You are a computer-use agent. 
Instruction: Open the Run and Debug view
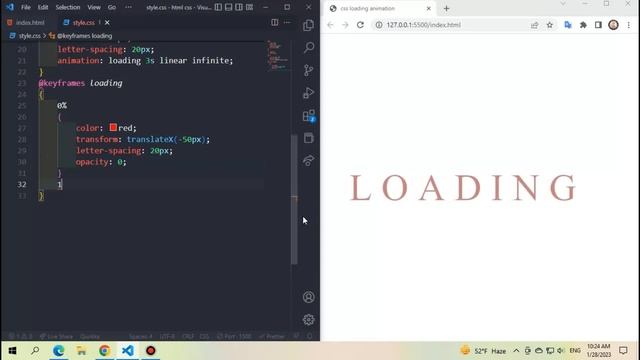point(309,93)
